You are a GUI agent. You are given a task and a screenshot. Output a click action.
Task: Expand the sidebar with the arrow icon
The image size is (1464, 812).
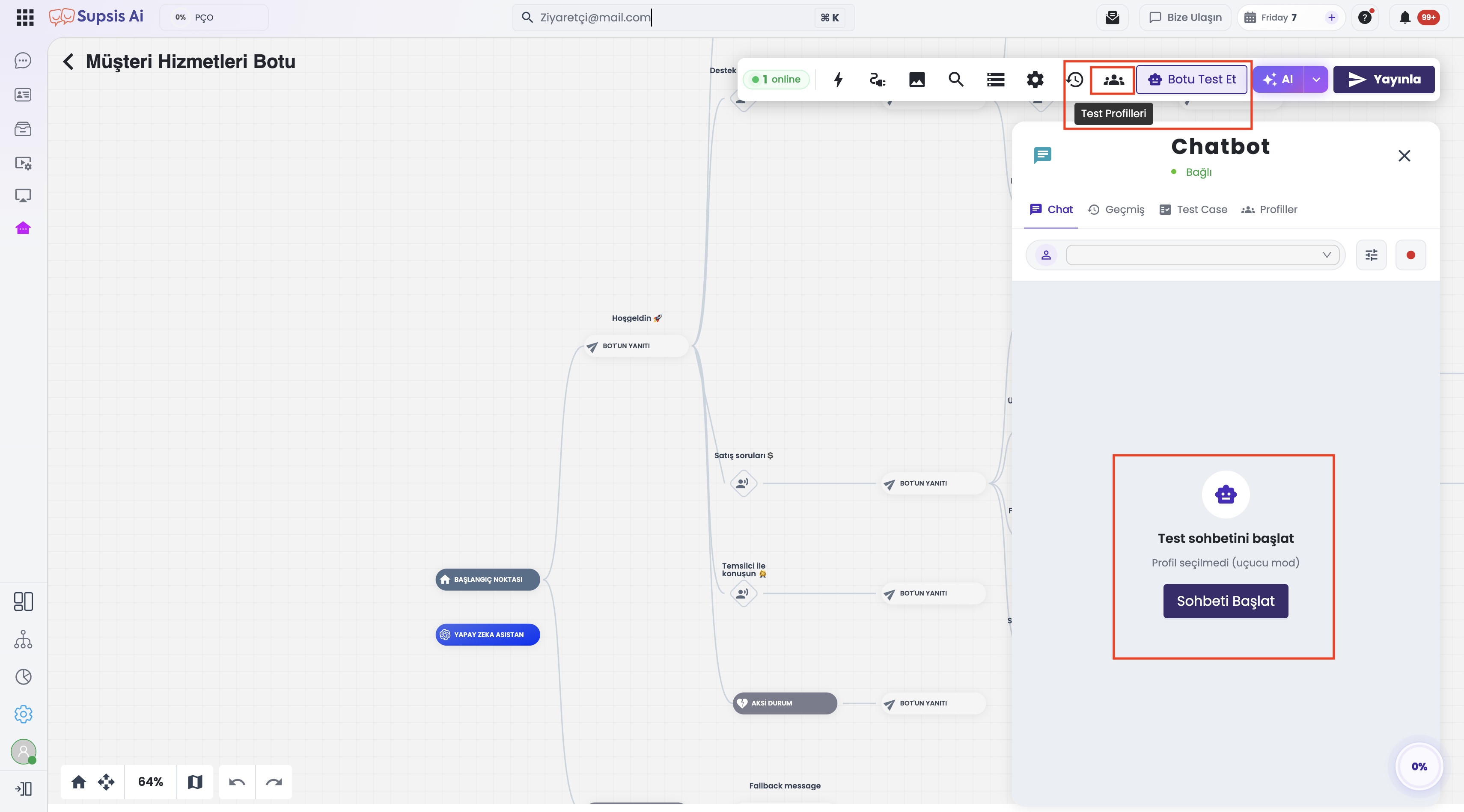(23, 789)
